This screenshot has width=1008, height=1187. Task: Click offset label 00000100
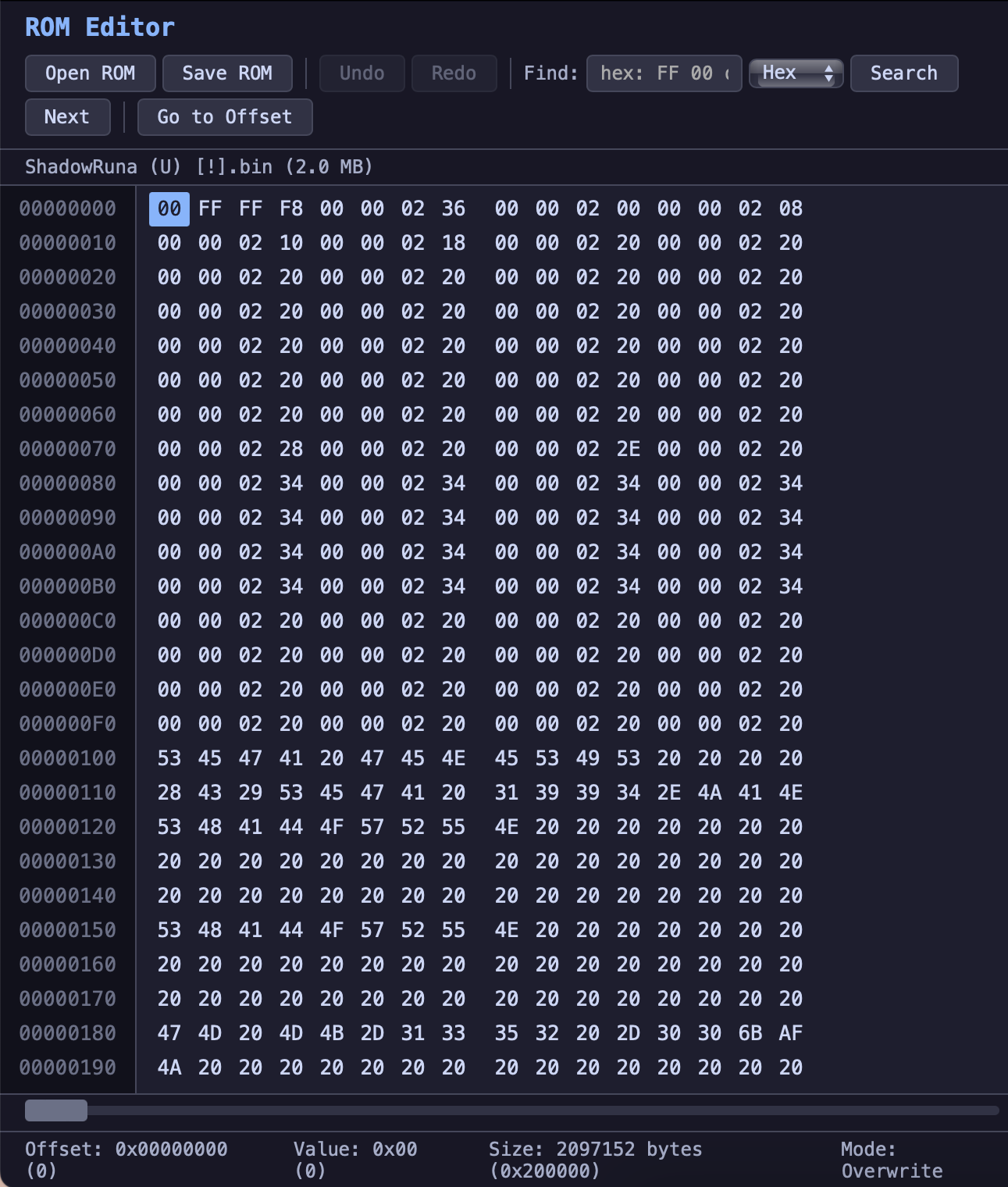(x=68, y=758)
